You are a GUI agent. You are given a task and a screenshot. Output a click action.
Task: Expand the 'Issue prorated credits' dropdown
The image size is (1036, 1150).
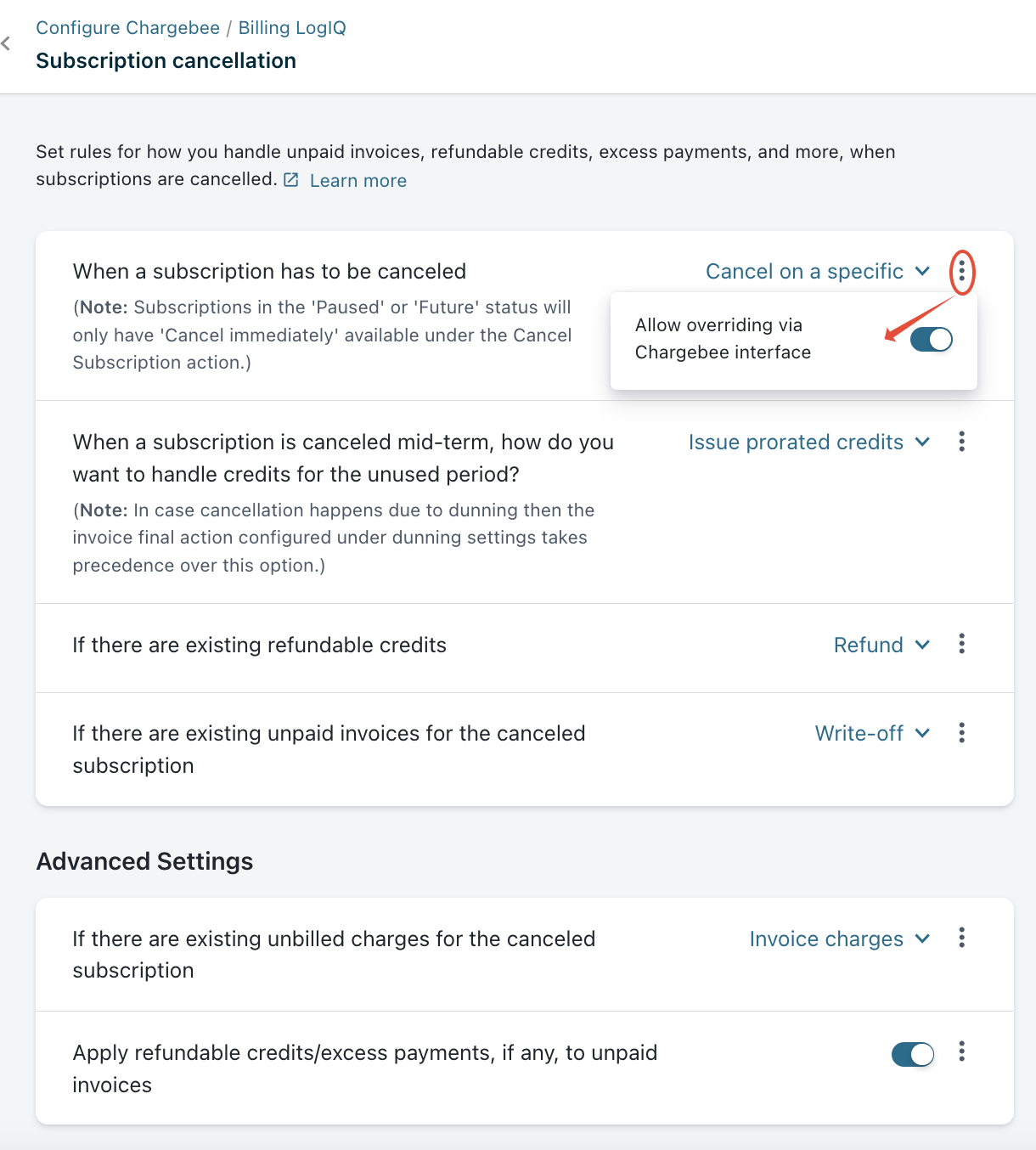click(808, 443)
